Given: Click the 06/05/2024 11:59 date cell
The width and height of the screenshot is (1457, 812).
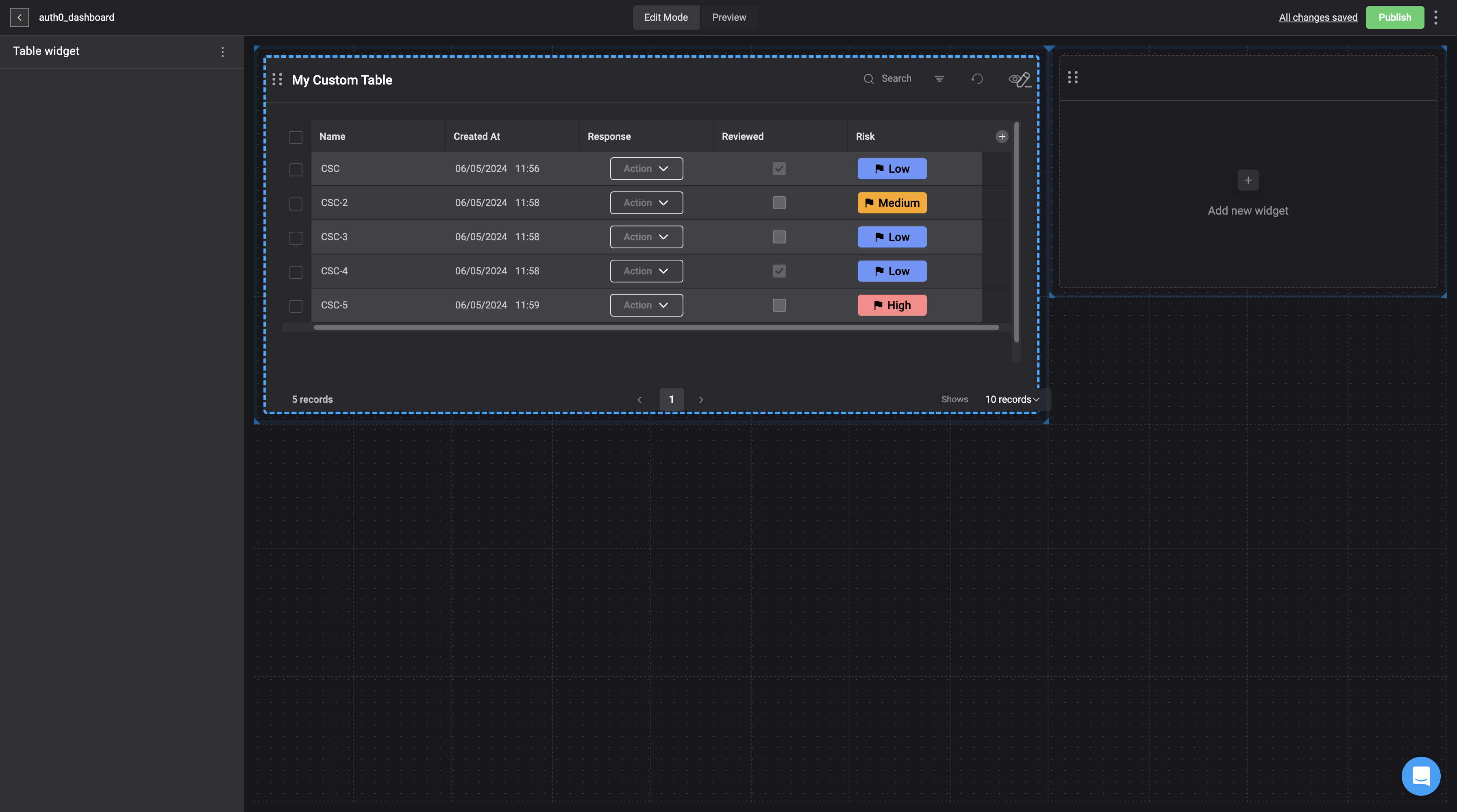Looking at the screenshot, I should click(x=497, y=305).
